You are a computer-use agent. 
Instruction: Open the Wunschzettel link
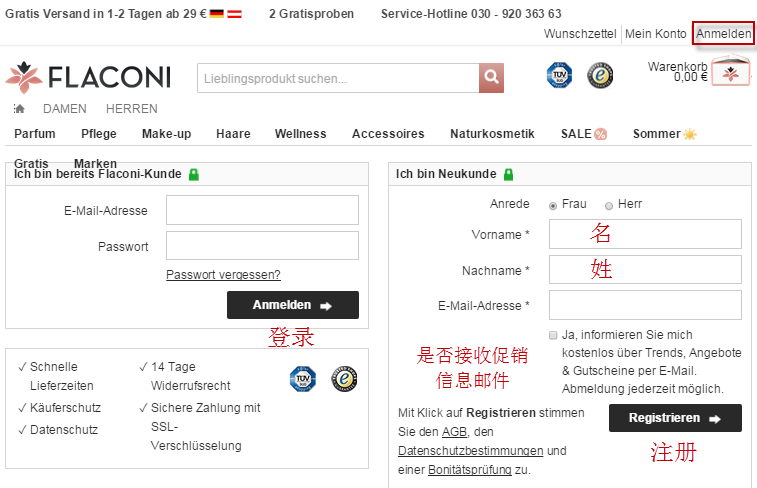coord(580,34)
